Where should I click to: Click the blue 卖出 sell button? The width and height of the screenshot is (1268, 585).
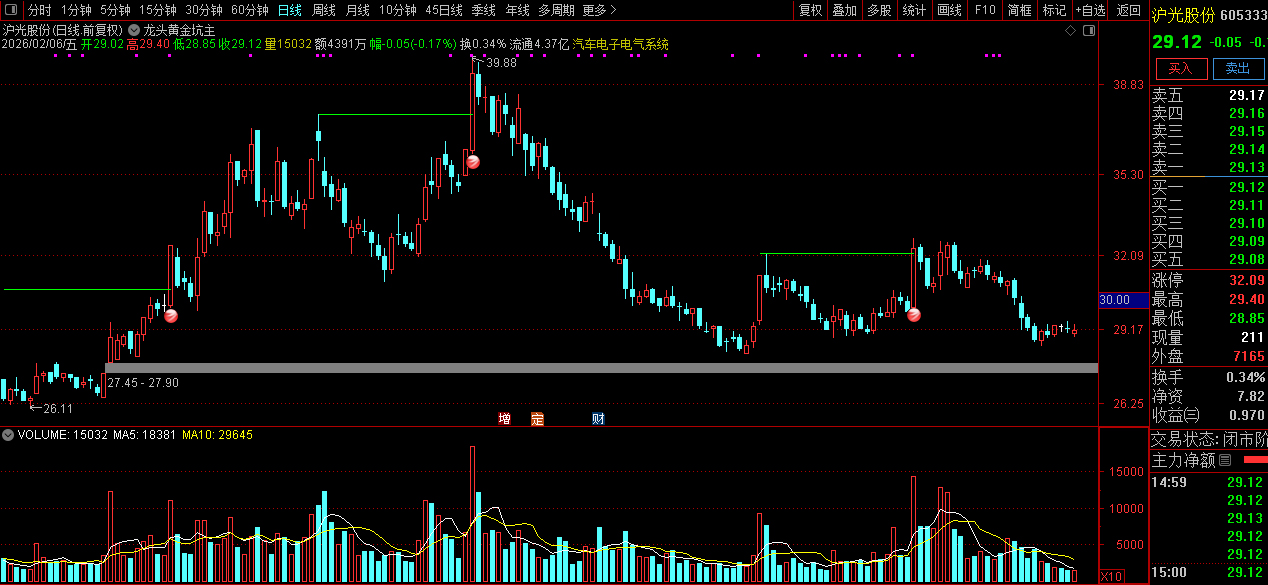point(1238,68)
